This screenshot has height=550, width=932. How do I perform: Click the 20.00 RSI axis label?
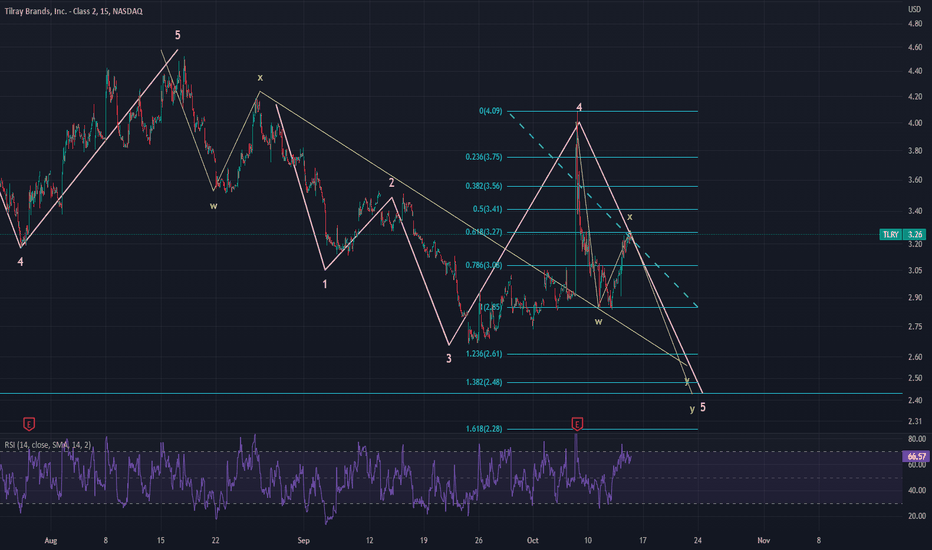click(x=917, y=516)
